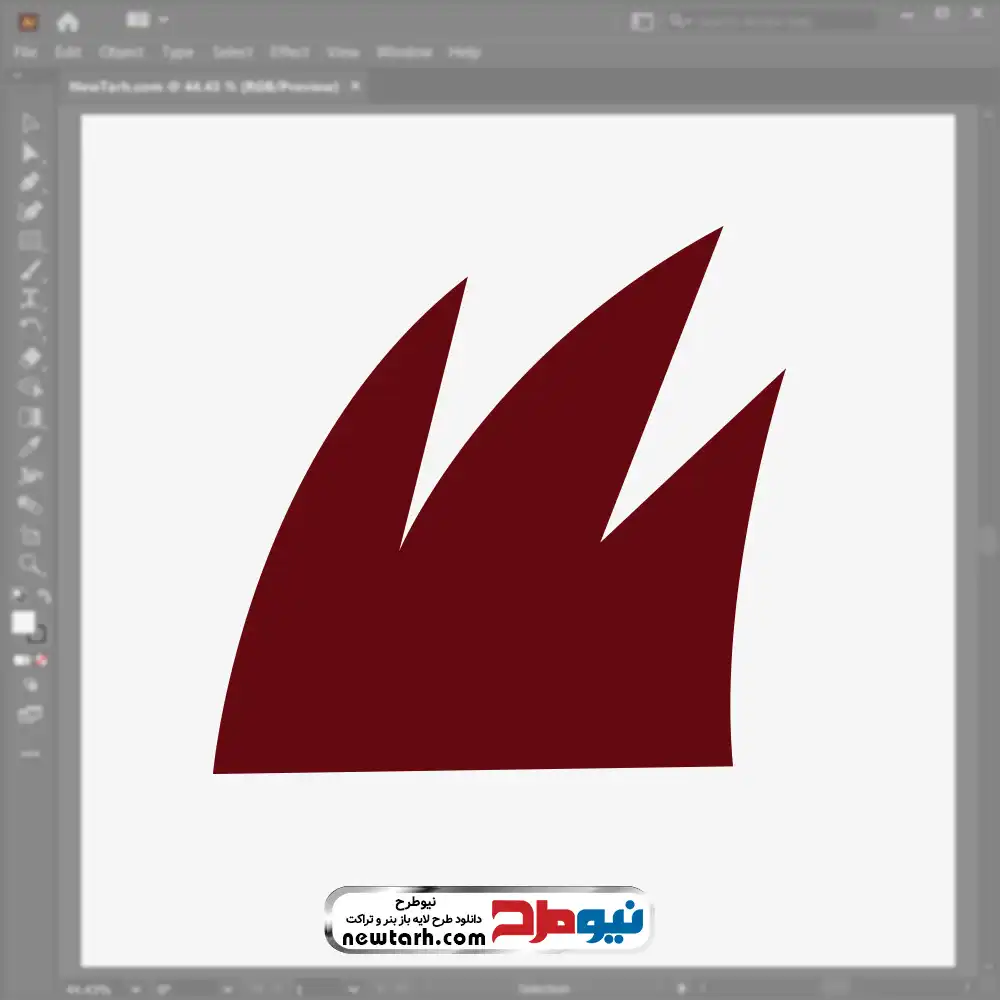Viewport: 1000px width, 1000px height.
Task: Activate the Zoom magnifier tool
Action: pyautogui.click(x=31, y=565)
